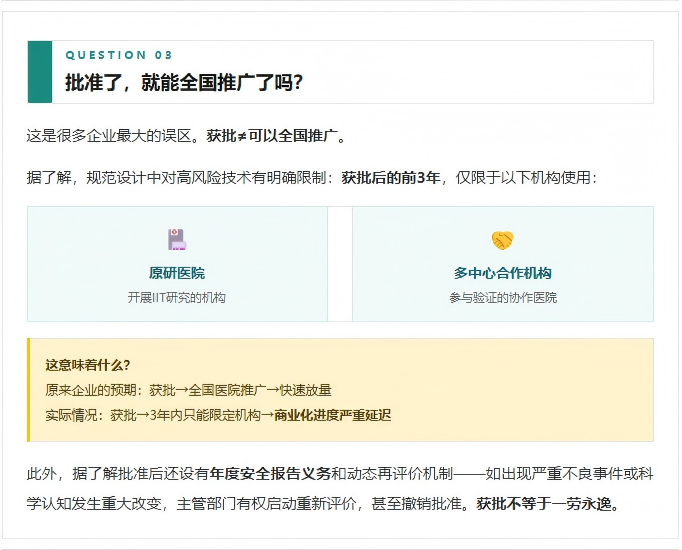Click the bold text 商业化进度严重延迟
Screen dimensions: 682x550
tap(332, 414)
